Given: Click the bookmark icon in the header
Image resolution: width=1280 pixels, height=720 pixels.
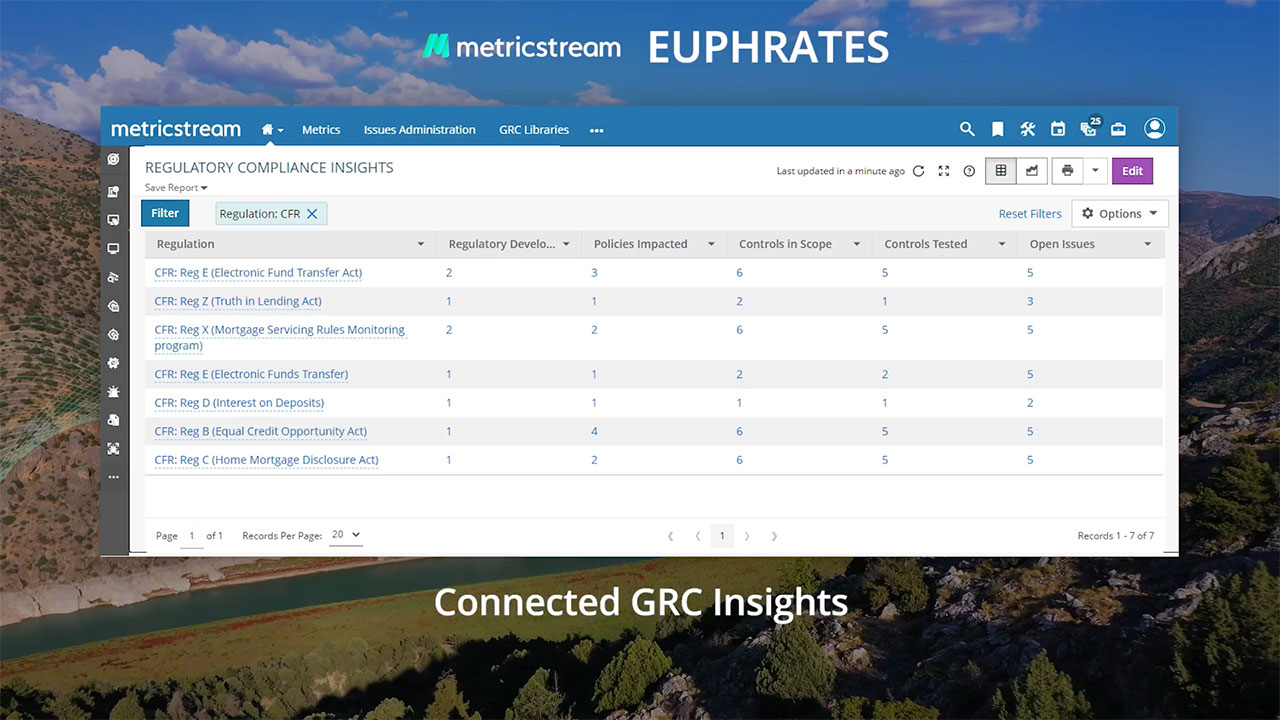Looking at the screenshot, I should [x=997, y=129].
